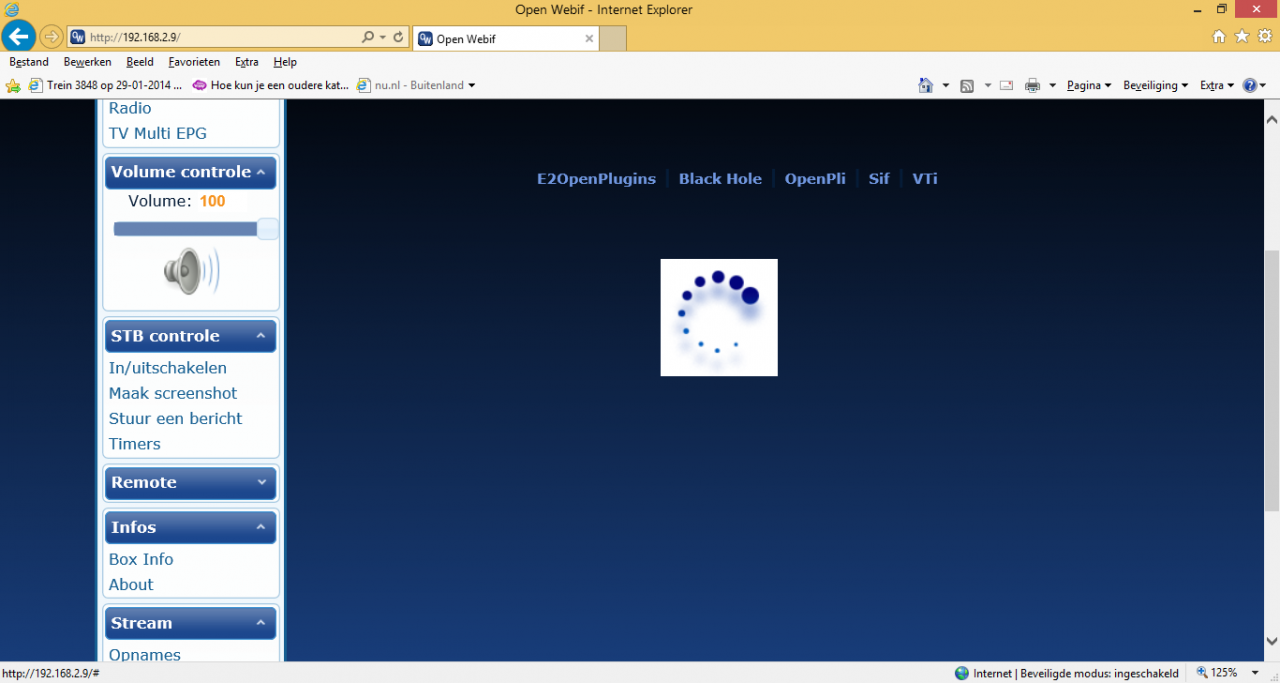Open the address bar autocomplete dropdown arrow

(x=383, y=37)
